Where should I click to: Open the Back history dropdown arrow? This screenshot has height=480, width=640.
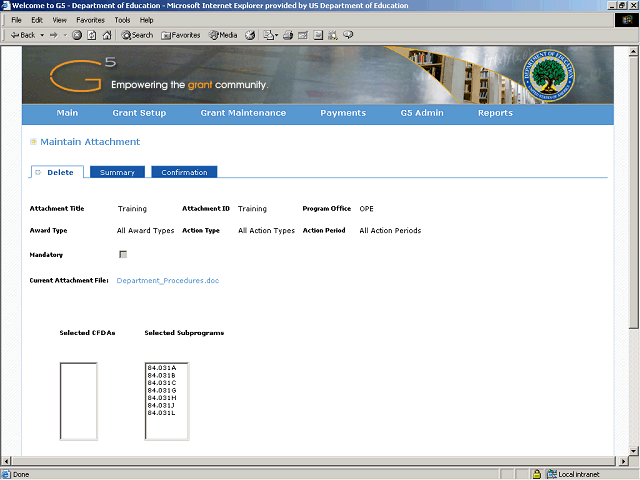click(x=42, y=36)
